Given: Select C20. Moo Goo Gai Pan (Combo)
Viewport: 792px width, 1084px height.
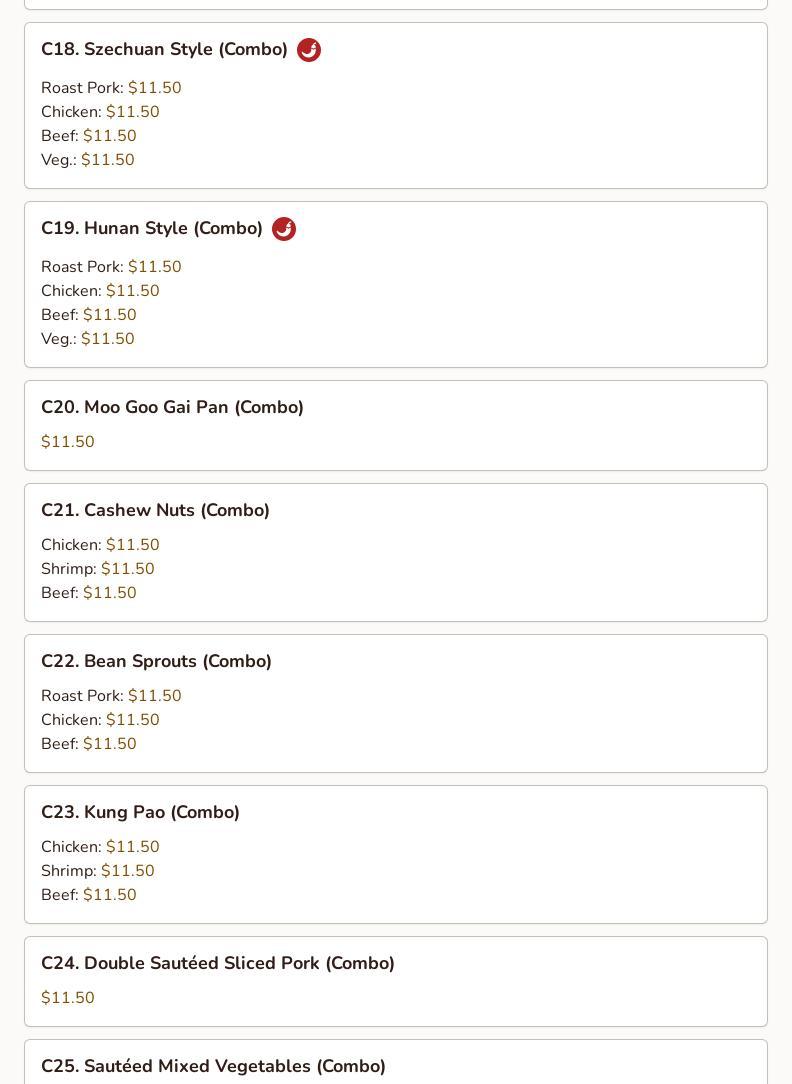Looking at the screenshot, I should pos(396,426).
